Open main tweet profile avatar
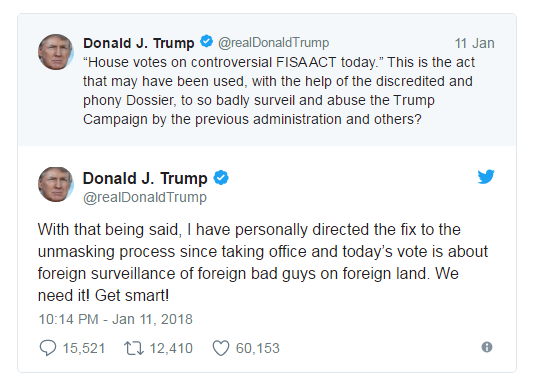Screen dimensions: 534x382 click(x=56, y=185)
